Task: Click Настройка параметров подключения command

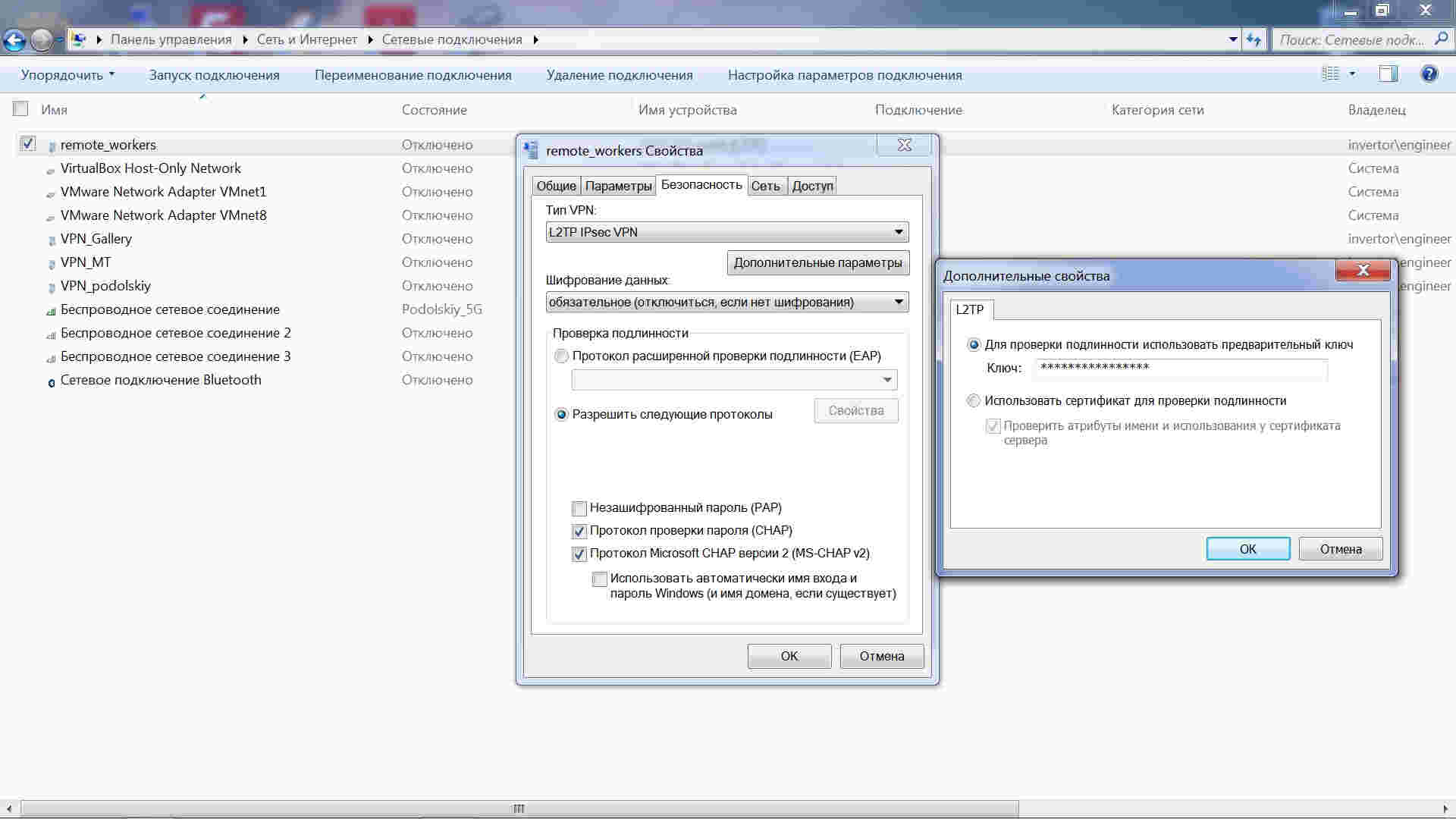Action: [845, 75]
